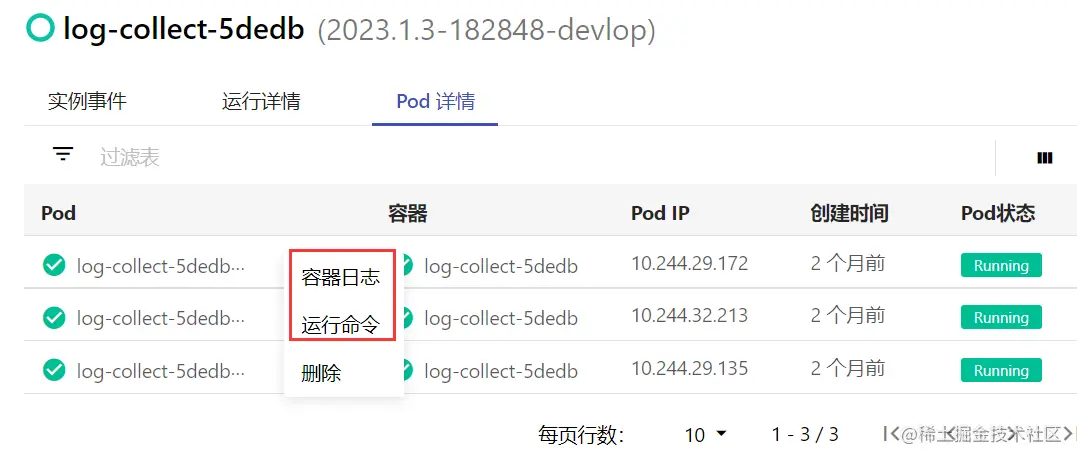The width and height of the screenshot is (1077, 460).
Task: Click green check icon of first pod row
Action: pos(54,264)
